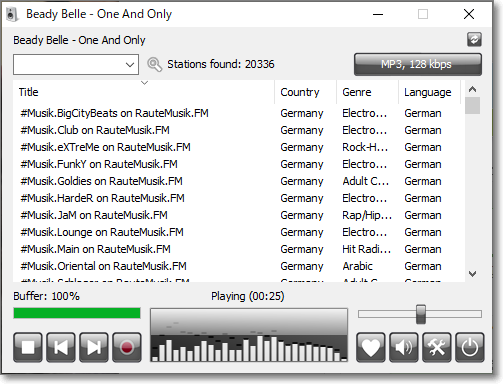Click the station list scrollbar thumb
This screenshot has width=503, height=384.
coord(472,105)
